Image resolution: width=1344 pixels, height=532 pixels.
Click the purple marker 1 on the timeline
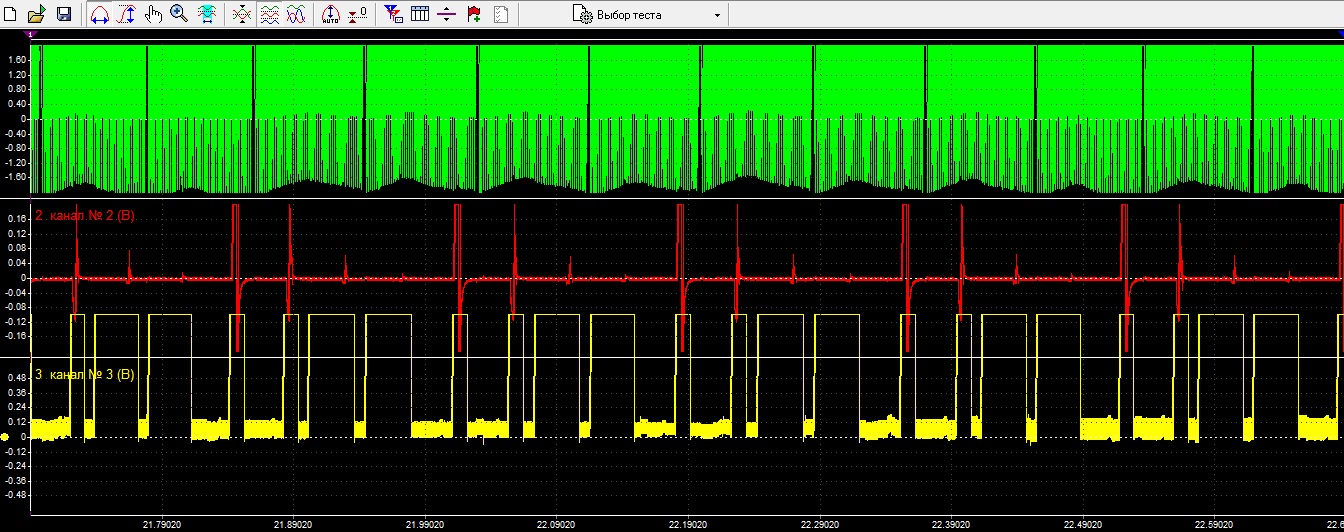click(x=29, y=34)
